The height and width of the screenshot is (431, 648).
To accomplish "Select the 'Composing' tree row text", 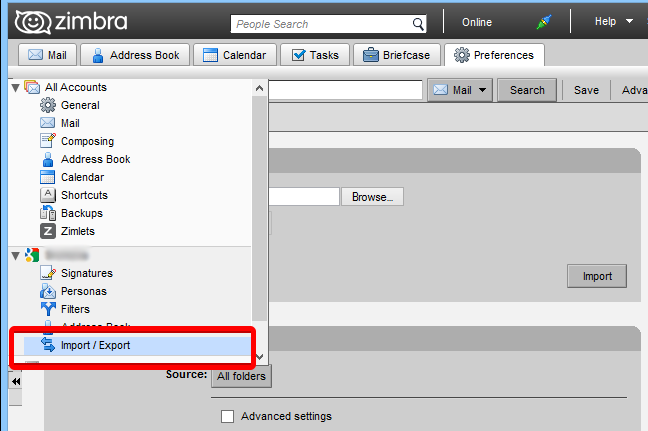I will 87,141.
